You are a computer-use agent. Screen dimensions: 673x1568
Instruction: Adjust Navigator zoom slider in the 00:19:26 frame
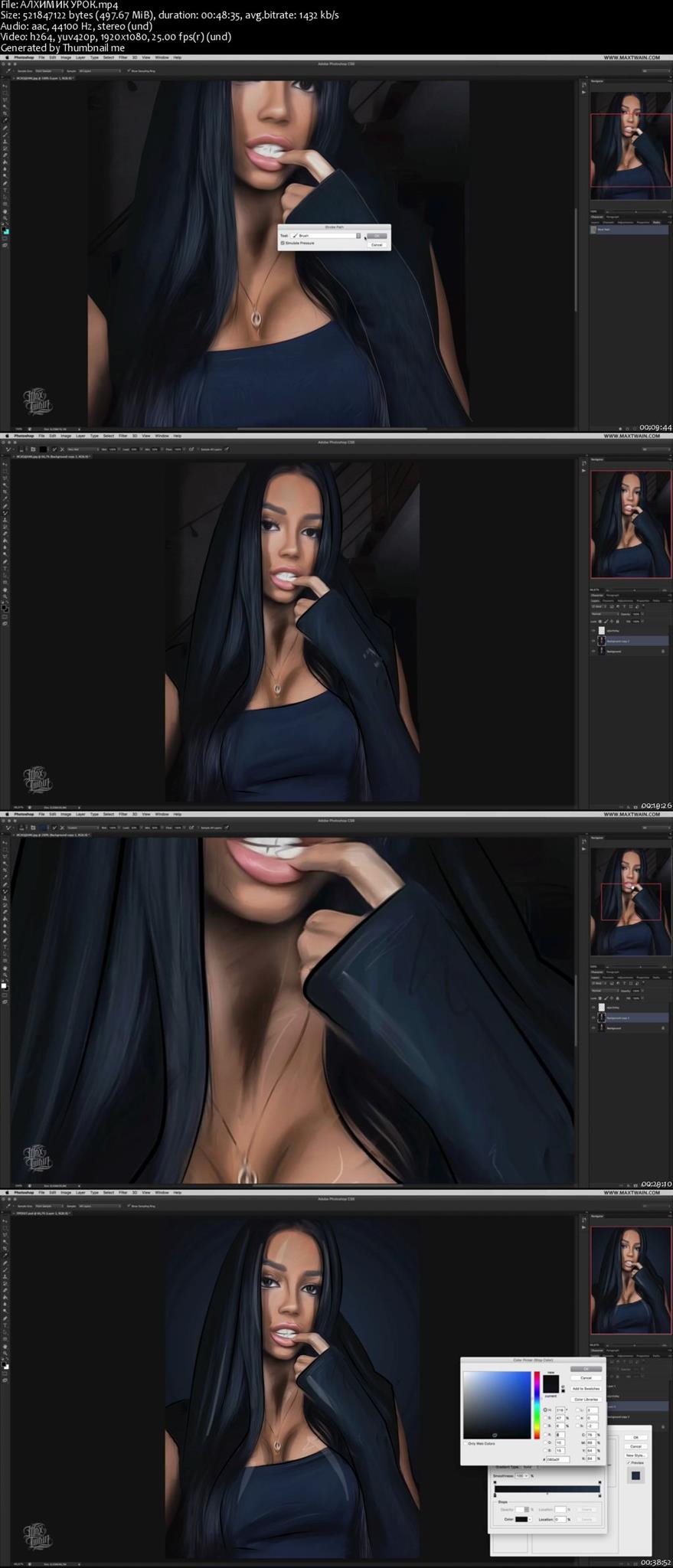coord(635,590)
